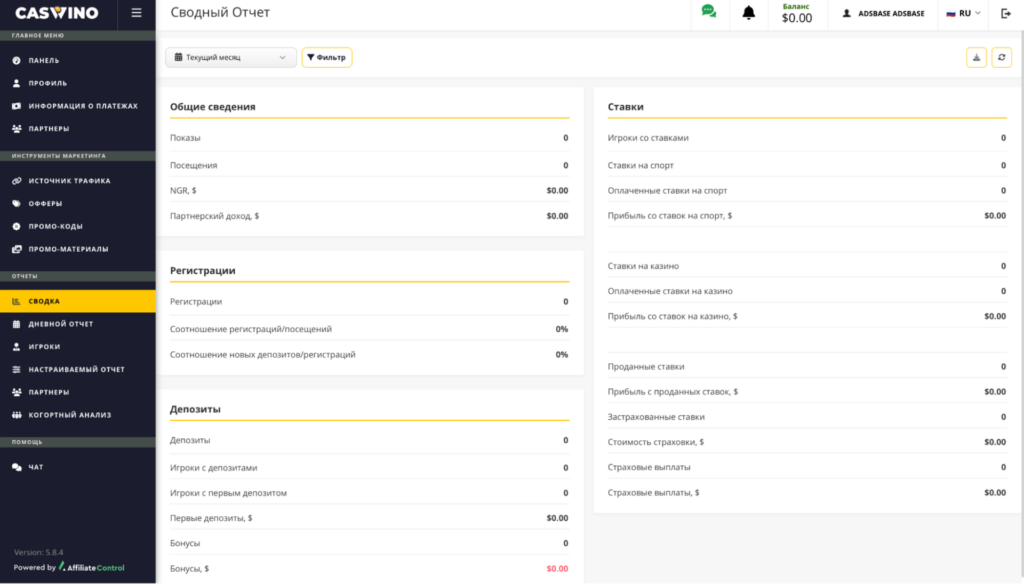Expand the RU language selector
Viewport: 1024px width, 584px height.
(963, 13)
